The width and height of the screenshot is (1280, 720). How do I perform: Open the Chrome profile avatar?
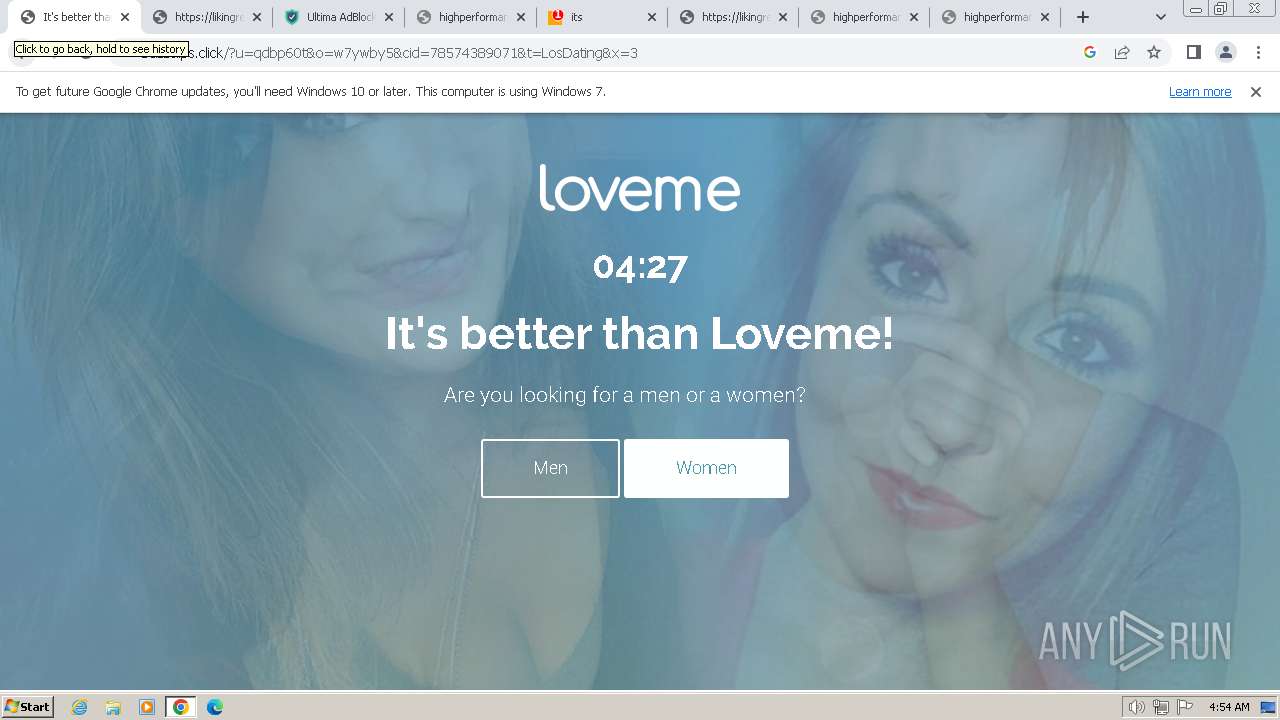point(1225,52)
